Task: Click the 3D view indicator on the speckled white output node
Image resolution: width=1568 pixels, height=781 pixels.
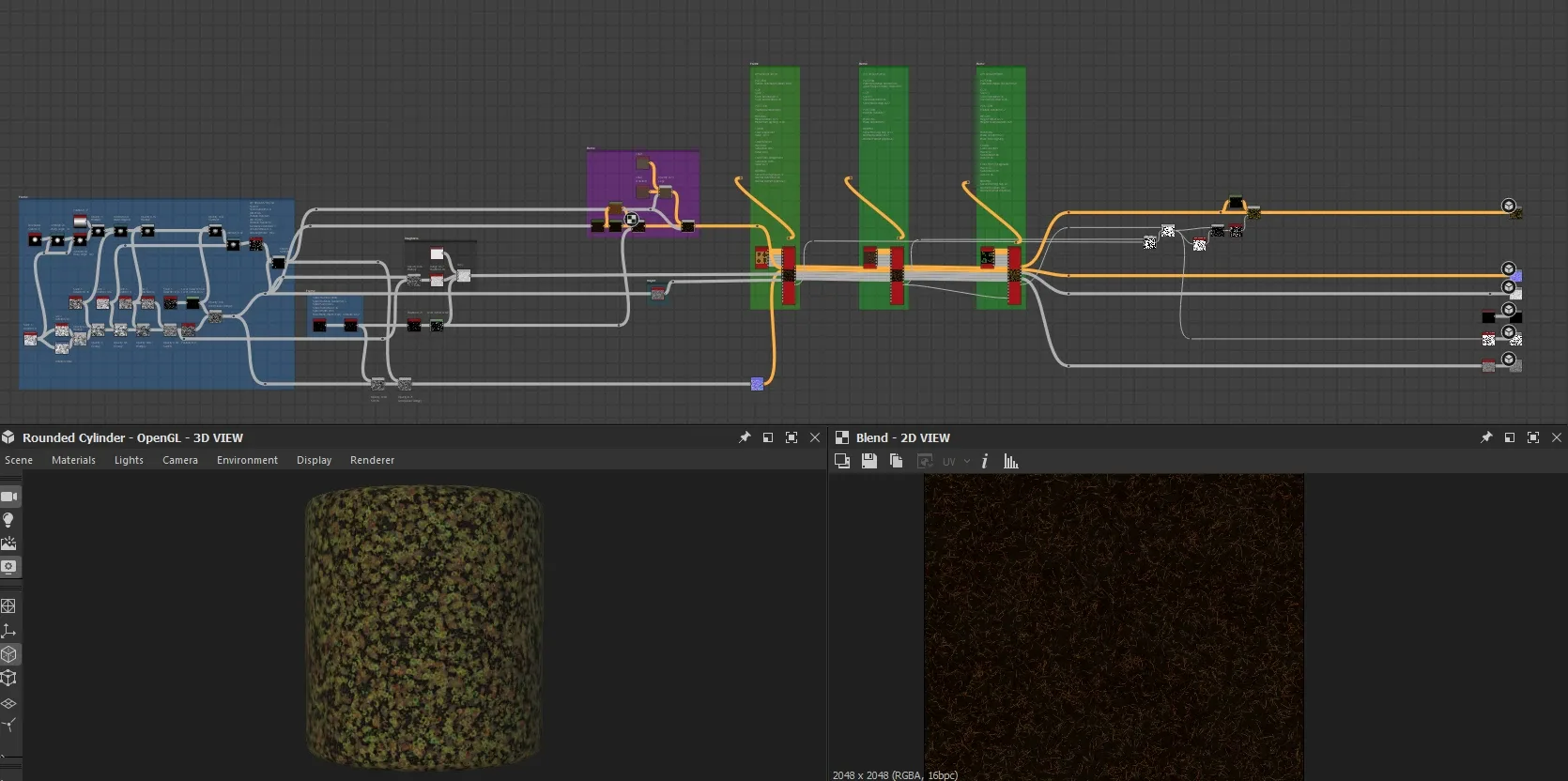Action: pyautogui.click(x=1508, y=331)
